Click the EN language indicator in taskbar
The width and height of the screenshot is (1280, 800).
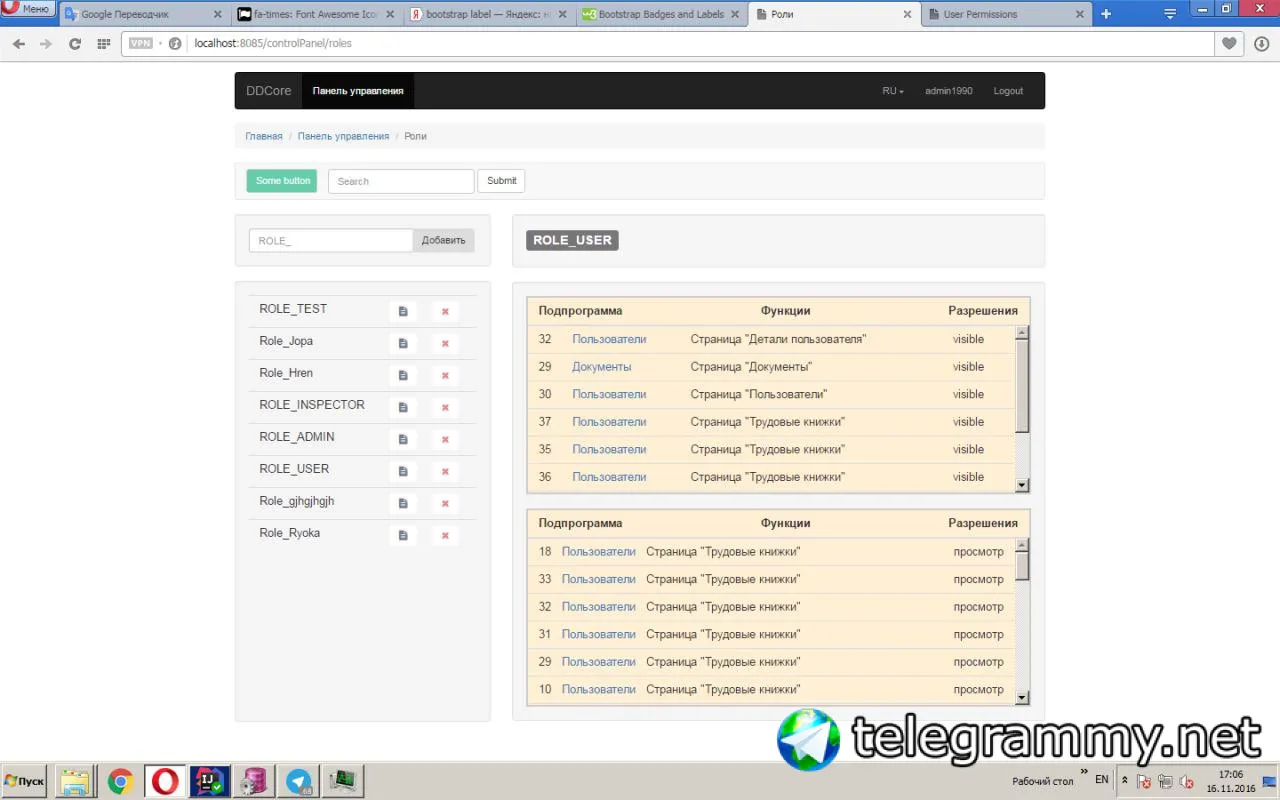1102,779
